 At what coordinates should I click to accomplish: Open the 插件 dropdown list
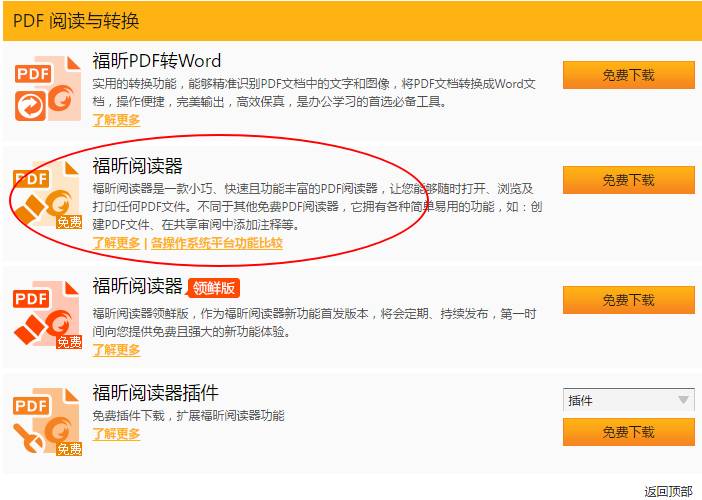[x=629, y=400]
